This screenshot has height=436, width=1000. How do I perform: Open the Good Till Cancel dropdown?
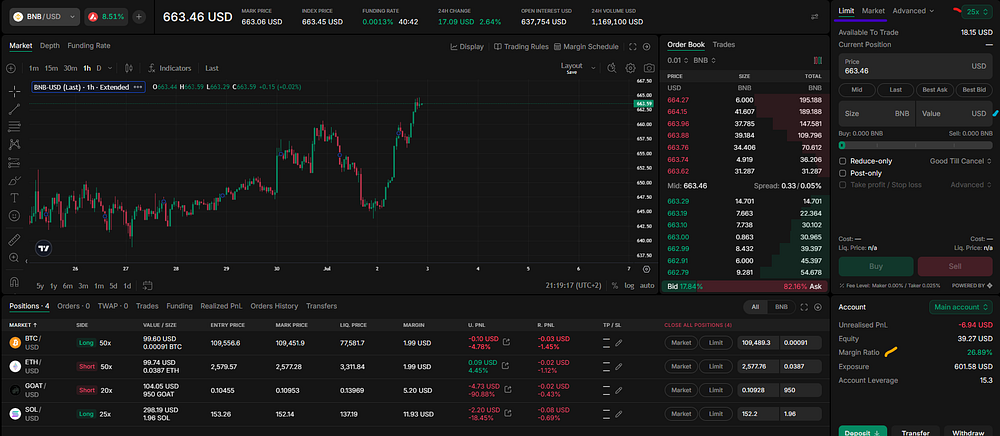click(960, 161)
